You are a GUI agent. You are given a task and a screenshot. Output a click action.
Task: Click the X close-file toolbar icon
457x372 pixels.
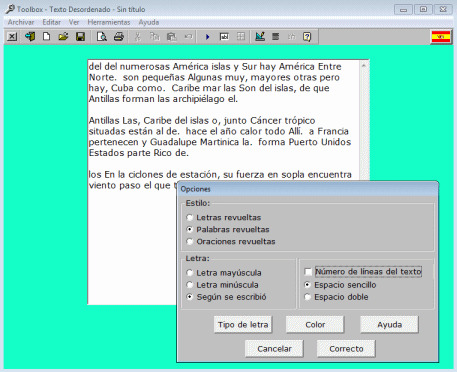[12, 37]
